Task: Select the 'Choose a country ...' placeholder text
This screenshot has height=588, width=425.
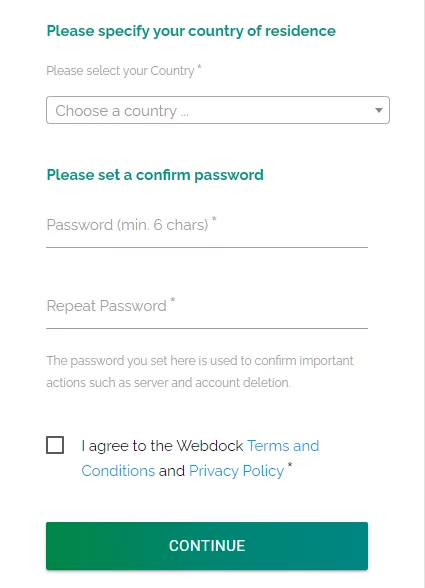Action: tap(122, 111)
